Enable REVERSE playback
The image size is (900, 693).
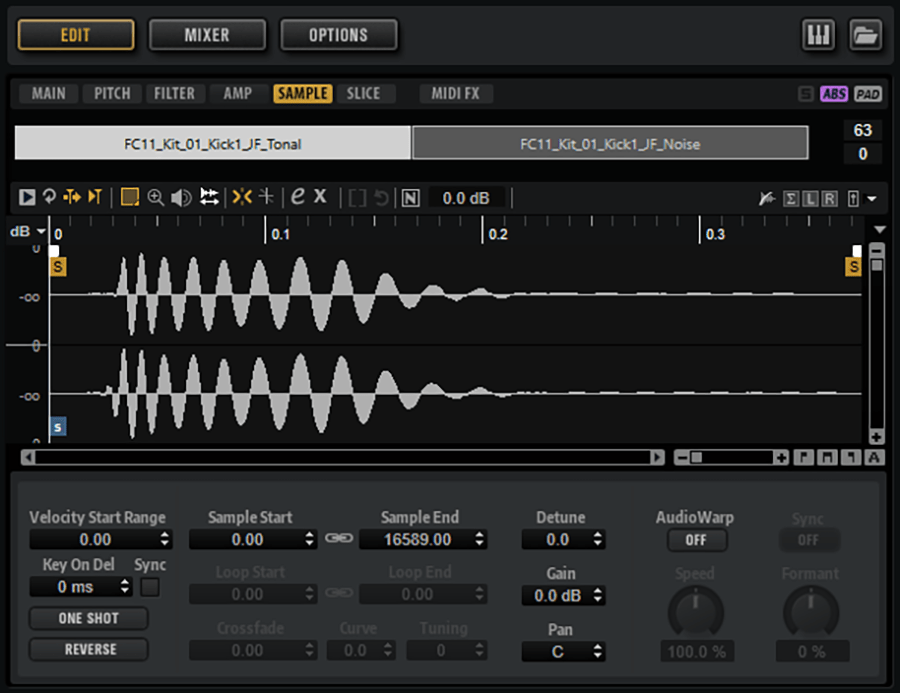click(88, 649)
